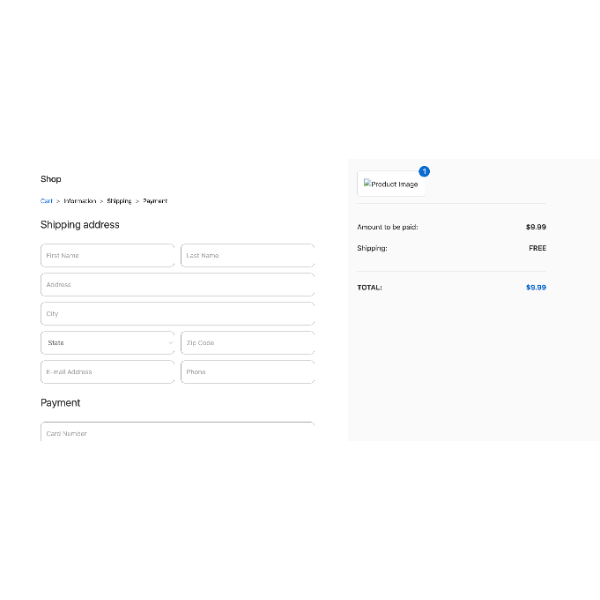Open the Payment breadcrumb step
This screenshot has height=600, width=600.
click(155, 201)
